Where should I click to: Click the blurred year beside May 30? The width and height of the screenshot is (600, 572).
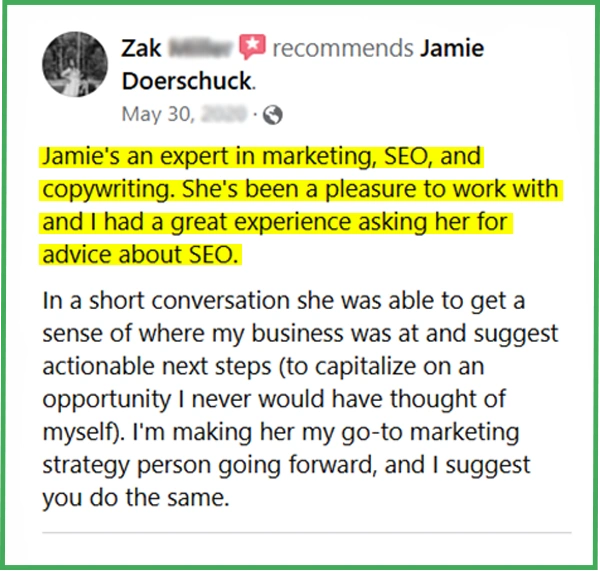point(224,114)
